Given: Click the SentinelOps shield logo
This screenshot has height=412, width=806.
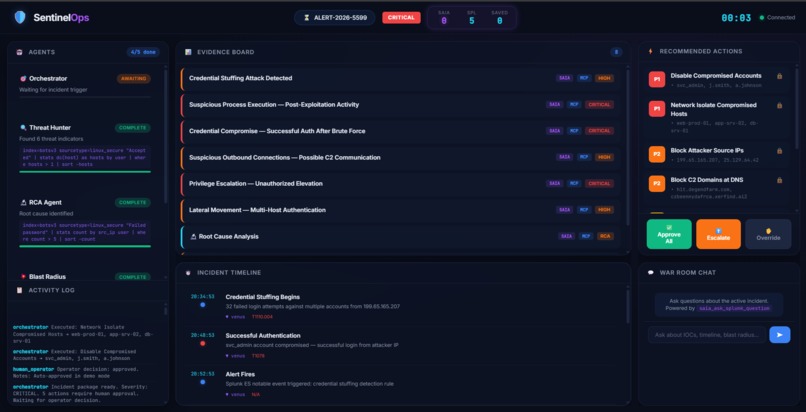Looking at the screenshot, I should (20, 17).
